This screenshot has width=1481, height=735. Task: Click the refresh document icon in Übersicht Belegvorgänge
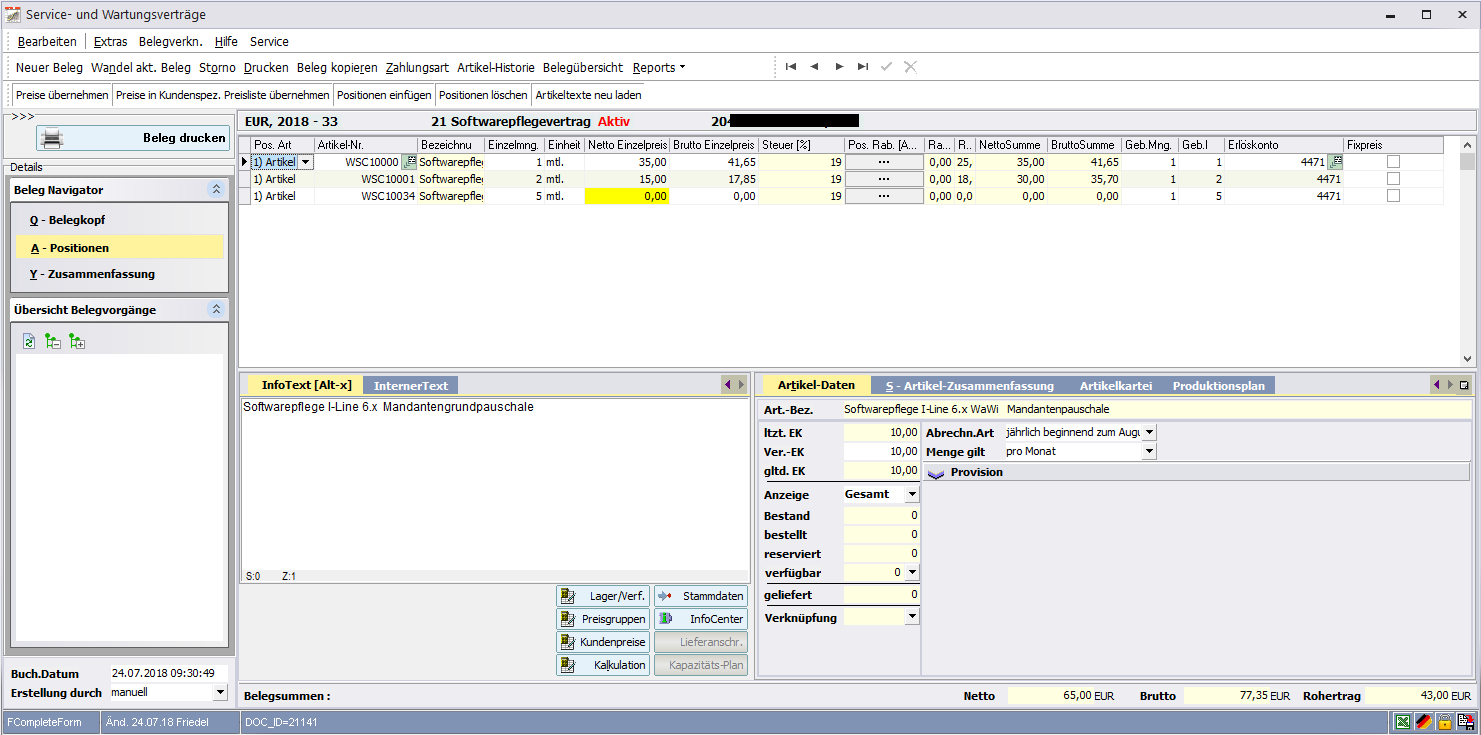pos(29,342)
